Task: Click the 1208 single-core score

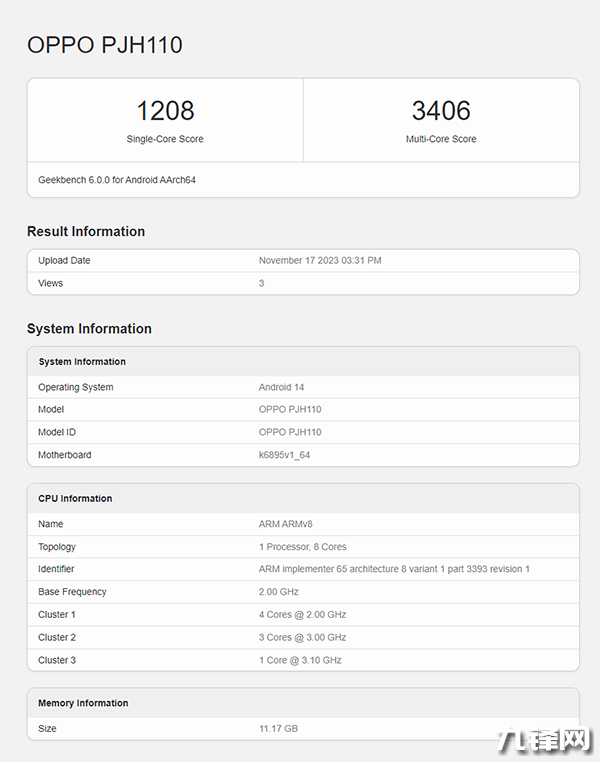Action: pos(165,110)
